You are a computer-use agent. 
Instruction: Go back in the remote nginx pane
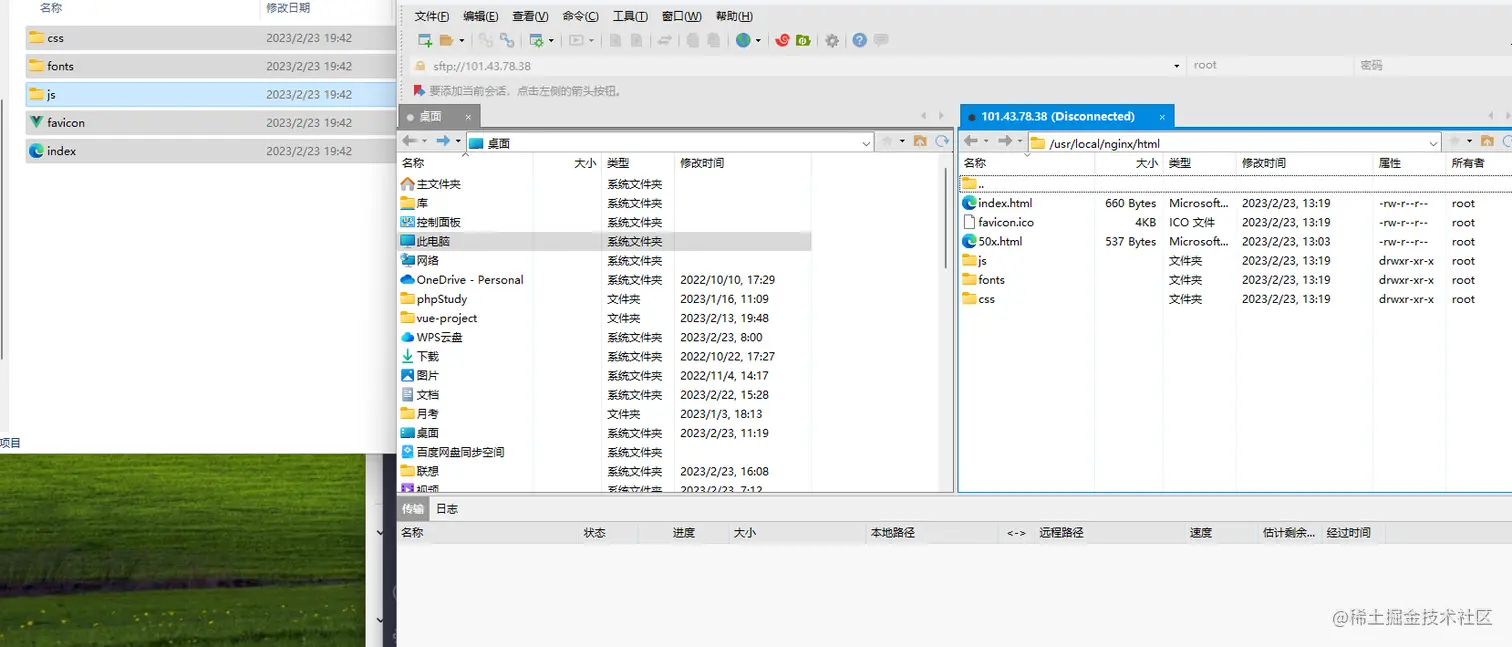pyautogui.click(x=971, y=142)
